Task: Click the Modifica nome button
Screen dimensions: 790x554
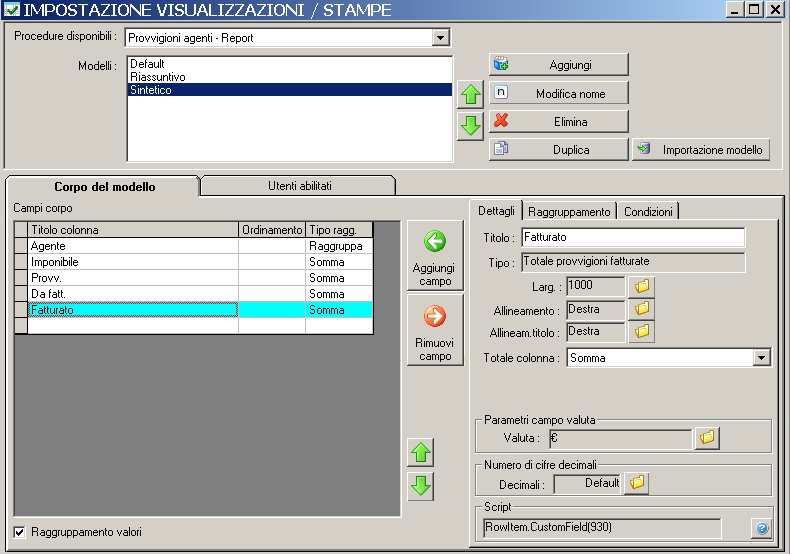Action: [x=558, y=93]
